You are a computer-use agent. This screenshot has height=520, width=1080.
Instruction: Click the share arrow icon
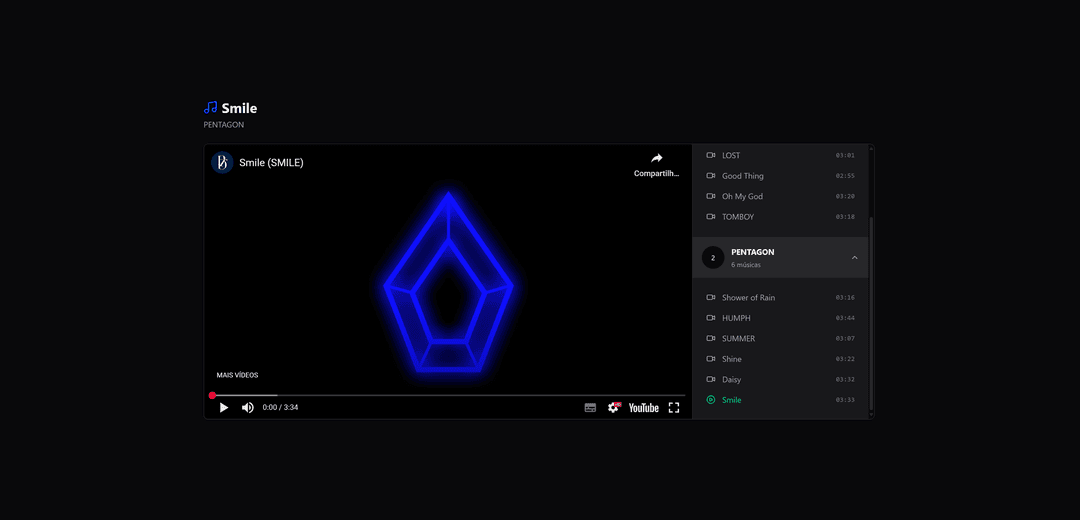[656, 159]
